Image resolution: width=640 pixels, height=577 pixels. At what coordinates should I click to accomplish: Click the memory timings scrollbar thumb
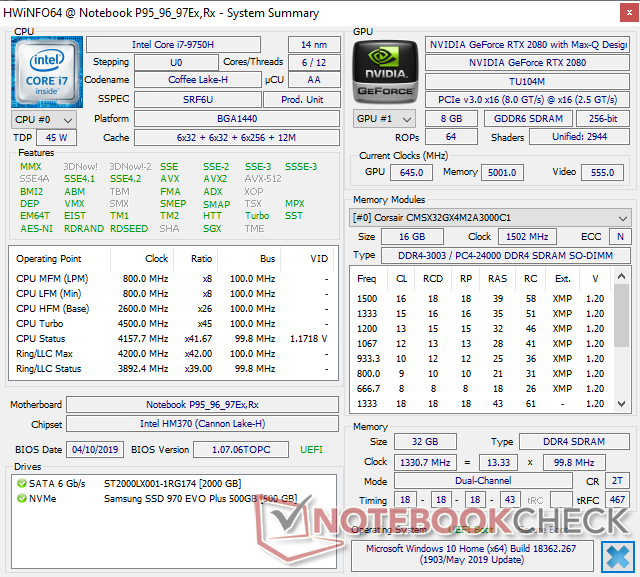(x=622, y=315)
